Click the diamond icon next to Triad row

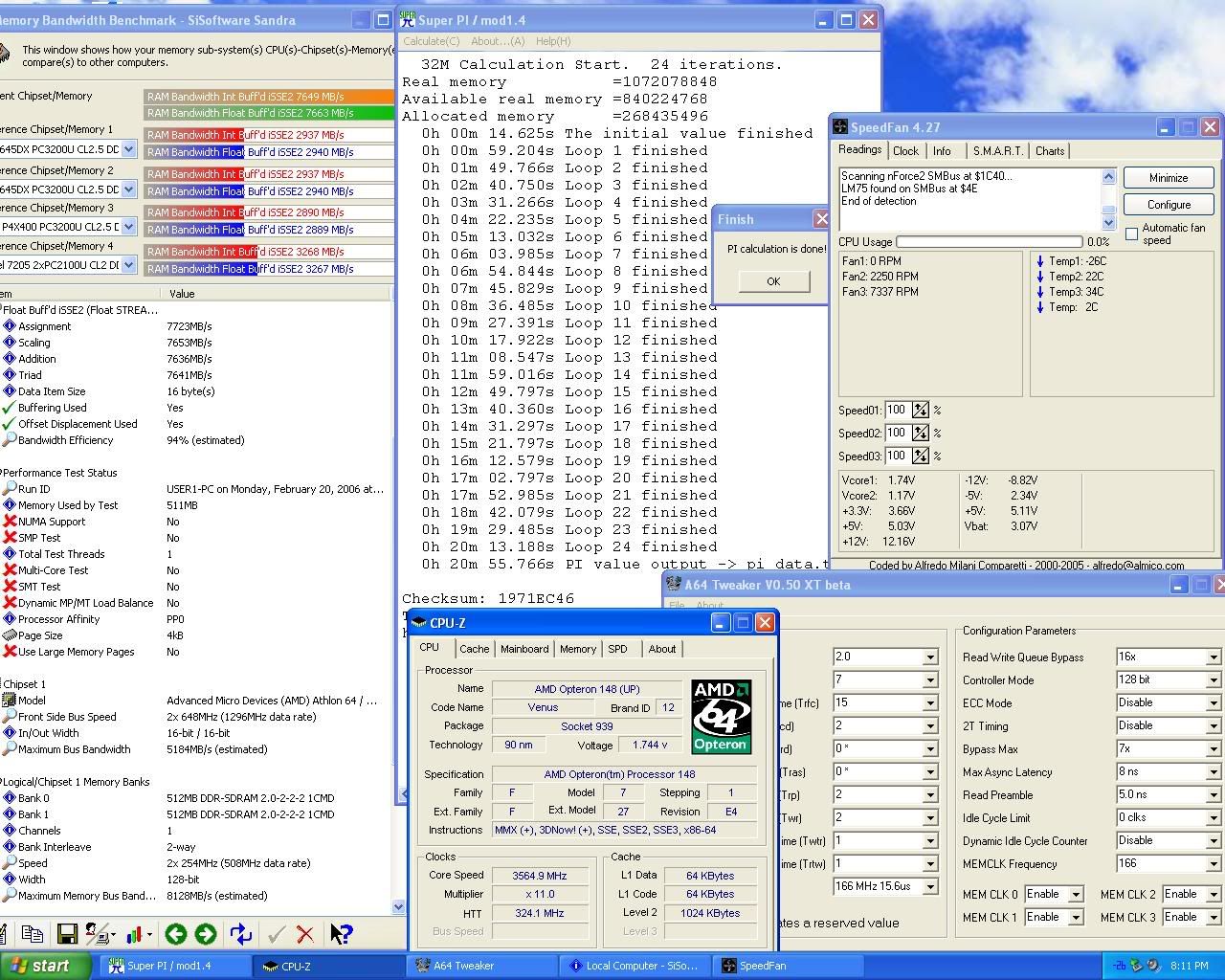(10, 375)
